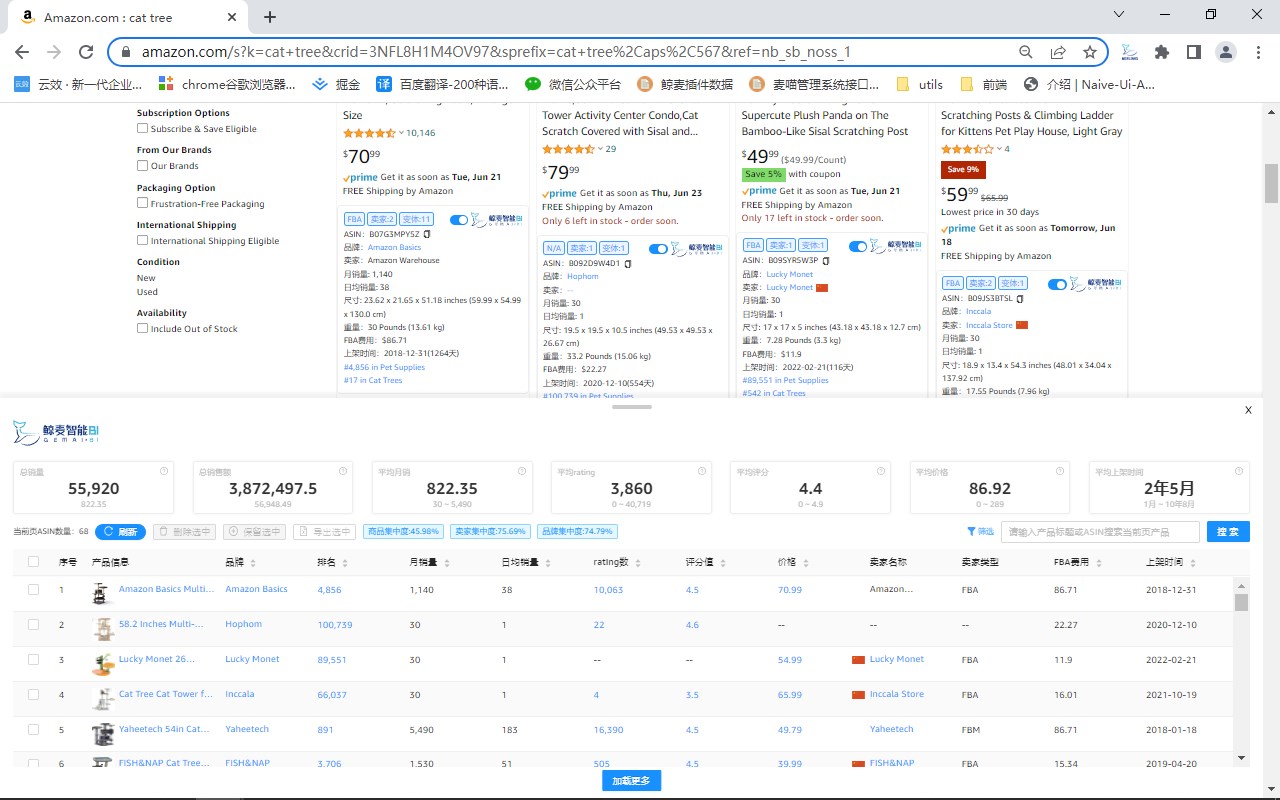Close the Gemai BI panel with X

coord(1248,410)
